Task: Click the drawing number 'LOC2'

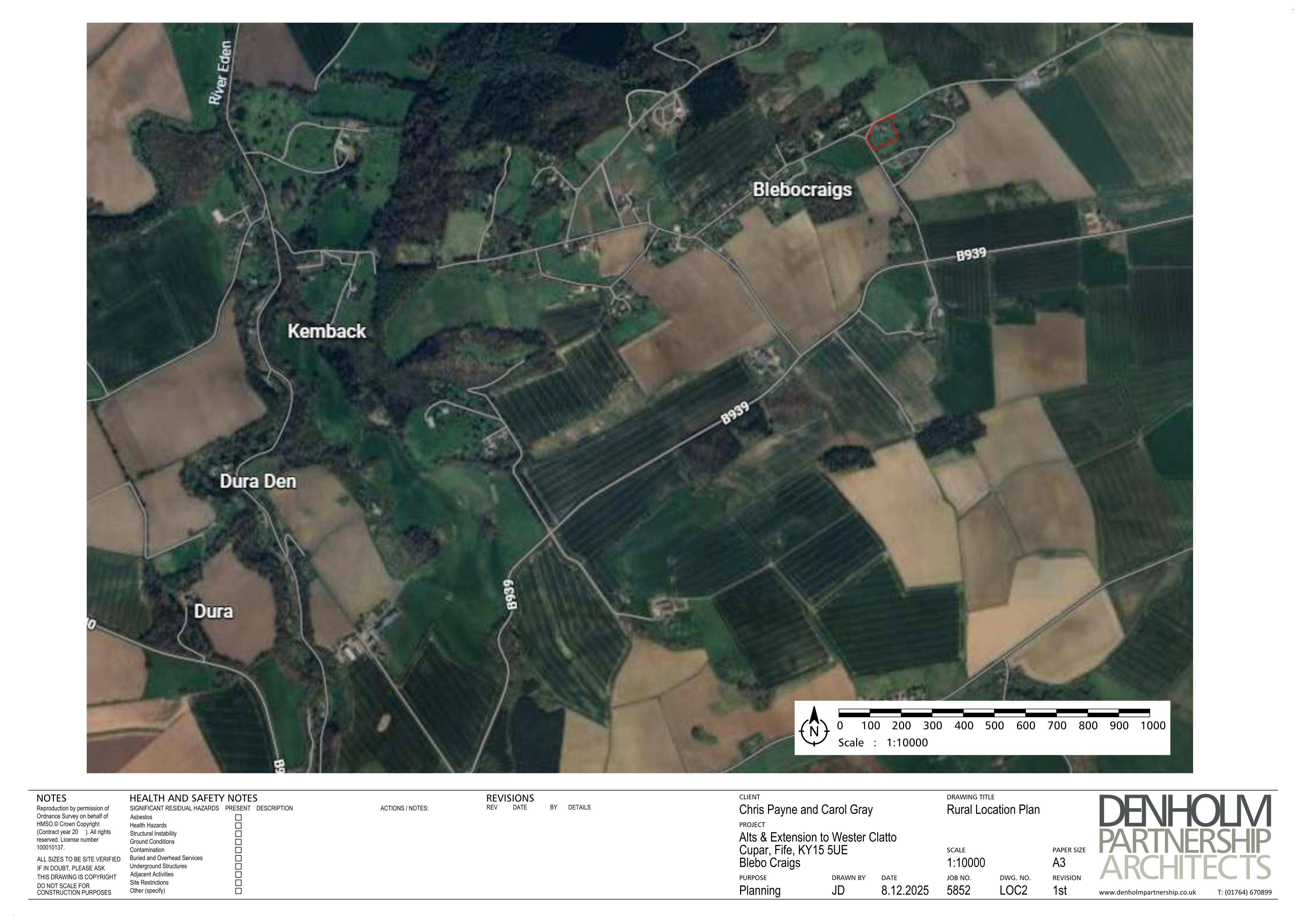Action: [1013, 890]
